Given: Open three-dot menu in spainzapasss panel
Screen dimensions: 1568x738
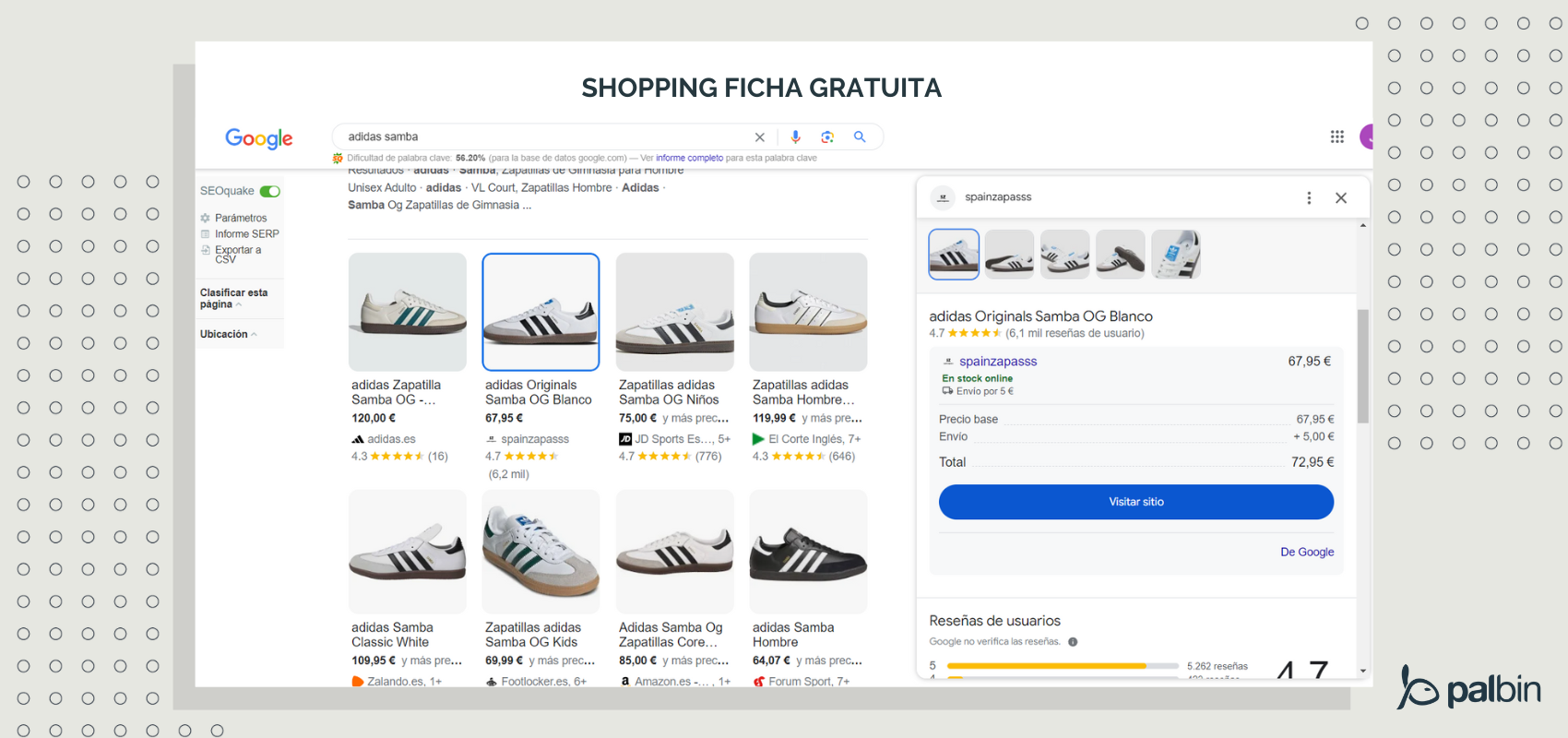Looking at the screenshot, I should point(1309,197).
